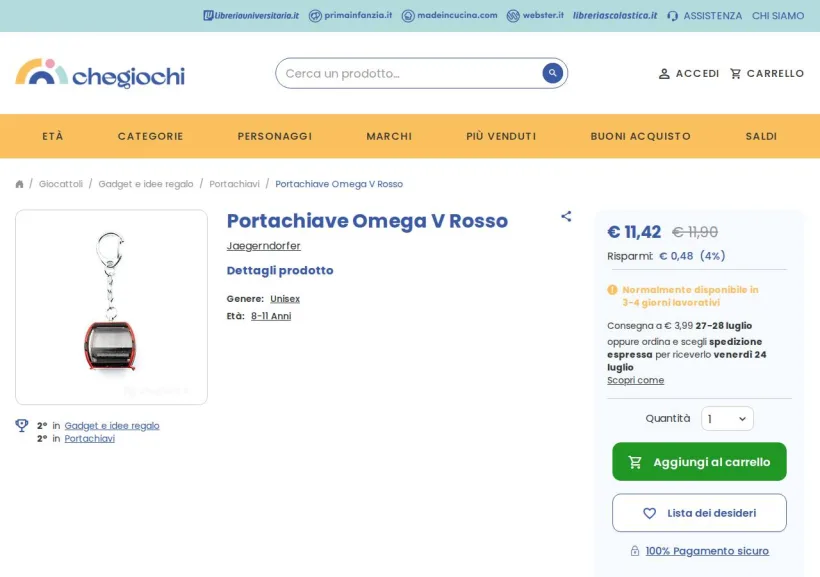Click Gadget e idee regalo ranking link
820x577 pixels.
pyautogui.click(x=112, y=426)
